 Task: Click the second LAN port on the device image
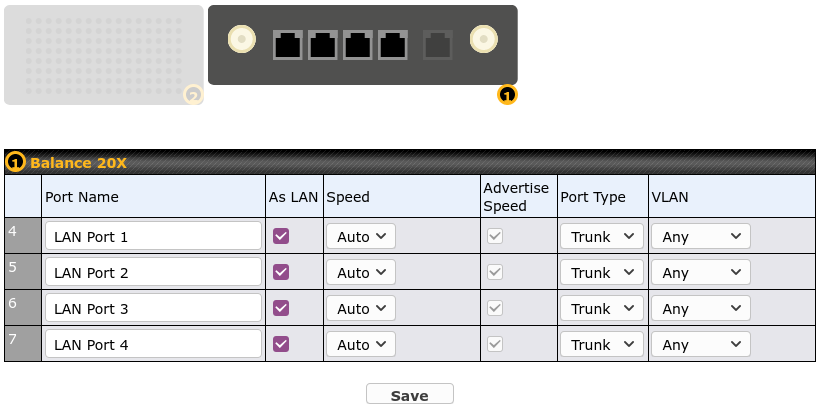coord(323,45)
